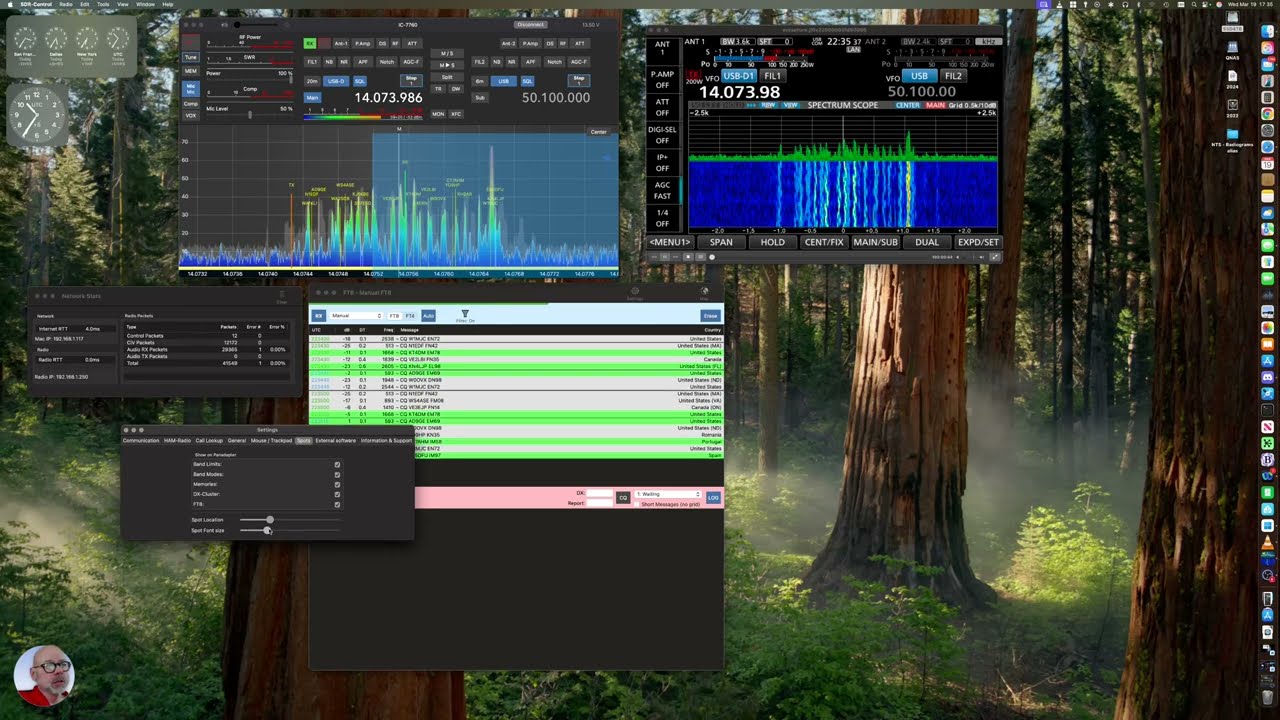Screen dimensions: 1280x720
Task: Click Erase in FT8 window
Action: (x=710, y=316)
